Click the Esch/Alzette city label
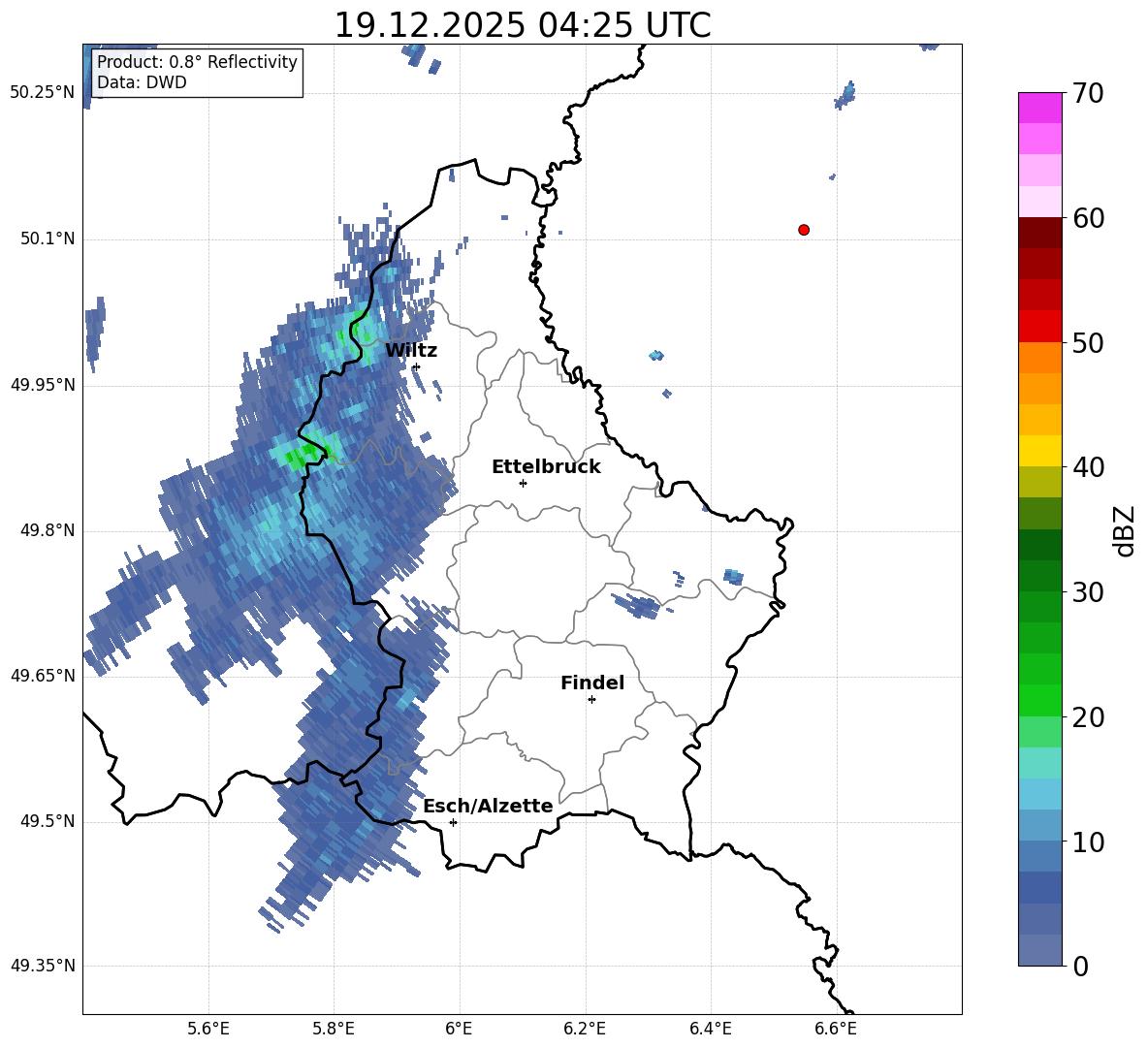Image resolution: width=1148 pixels, height=1048 pixels. click(489, 807)
